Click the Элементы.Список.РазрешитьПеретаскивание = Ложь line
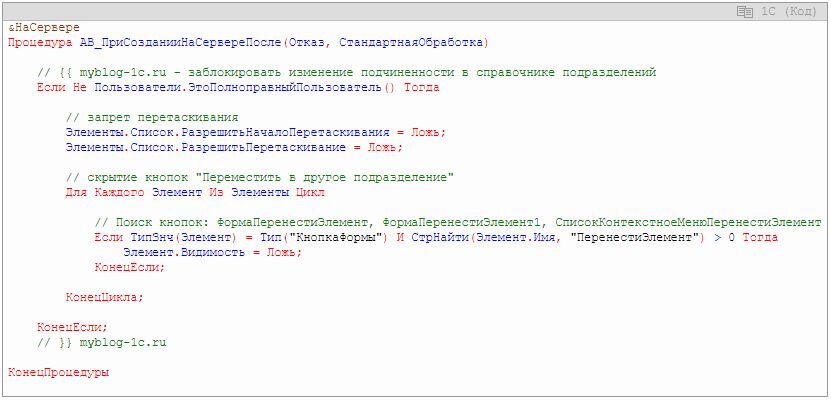Image resolution: width=831 pixels, height=401 pixels. pos(234,148)
